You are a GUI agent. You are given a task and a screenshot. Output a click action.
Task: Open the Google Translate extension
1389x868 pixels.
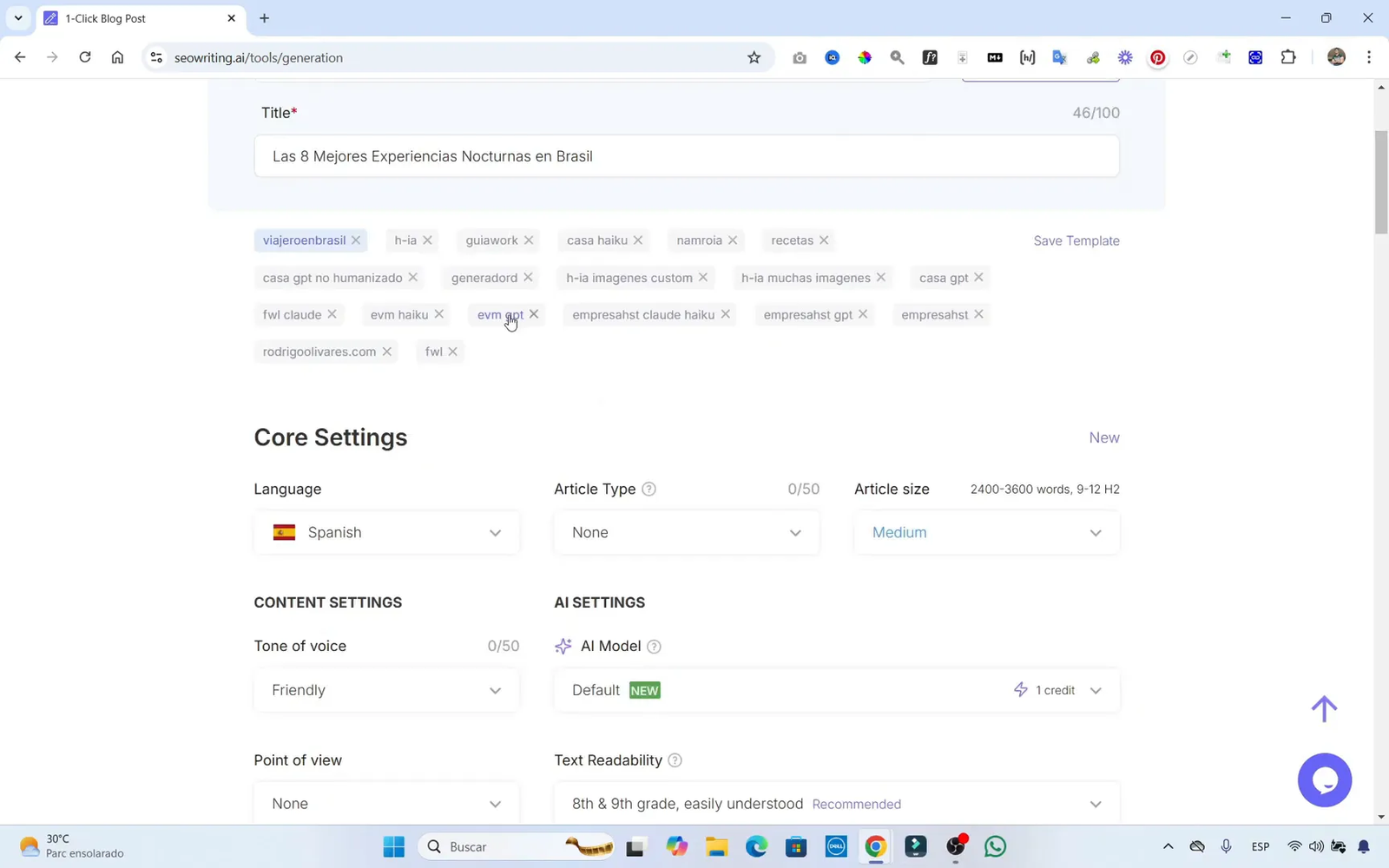(1059, 57)
